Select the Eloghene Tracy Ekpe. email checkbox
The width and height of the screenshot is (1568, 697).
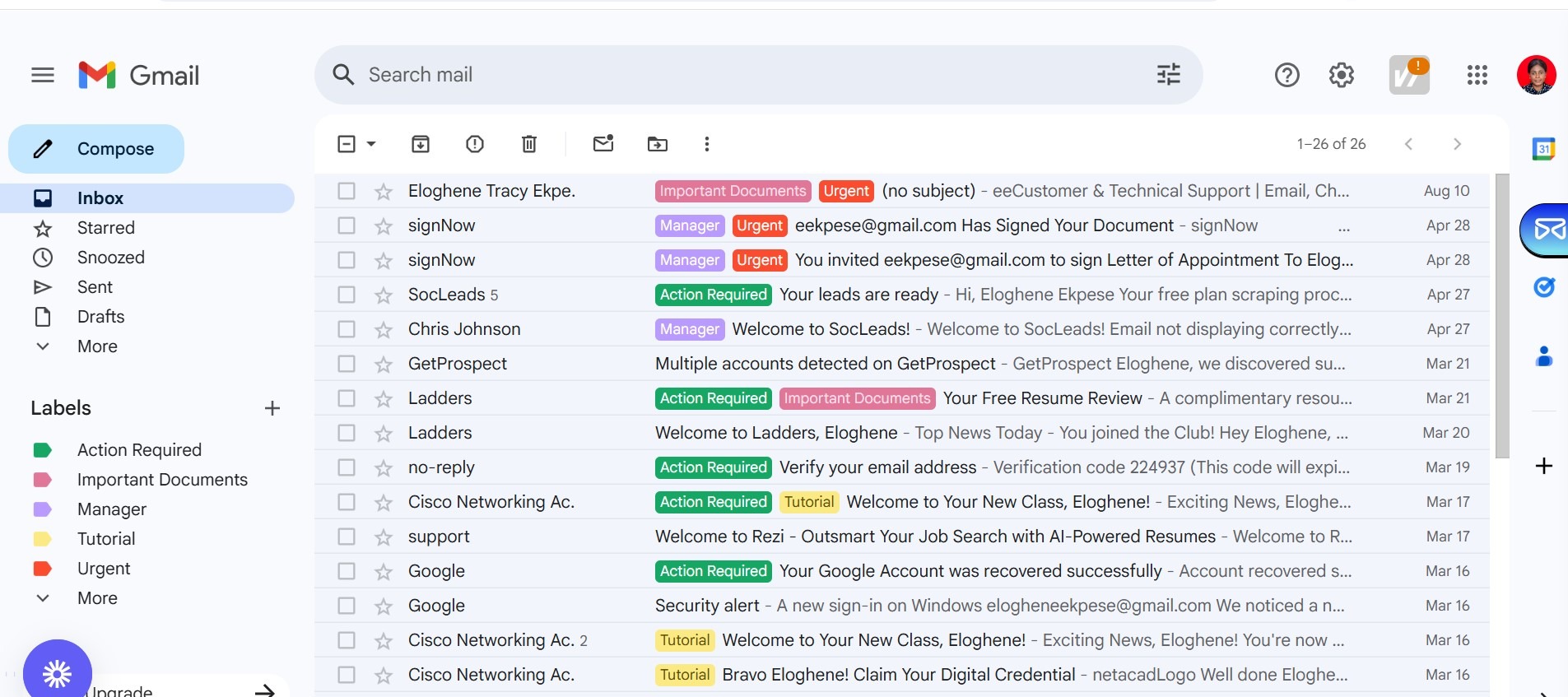pyautogui.click(x=347, y=191)
